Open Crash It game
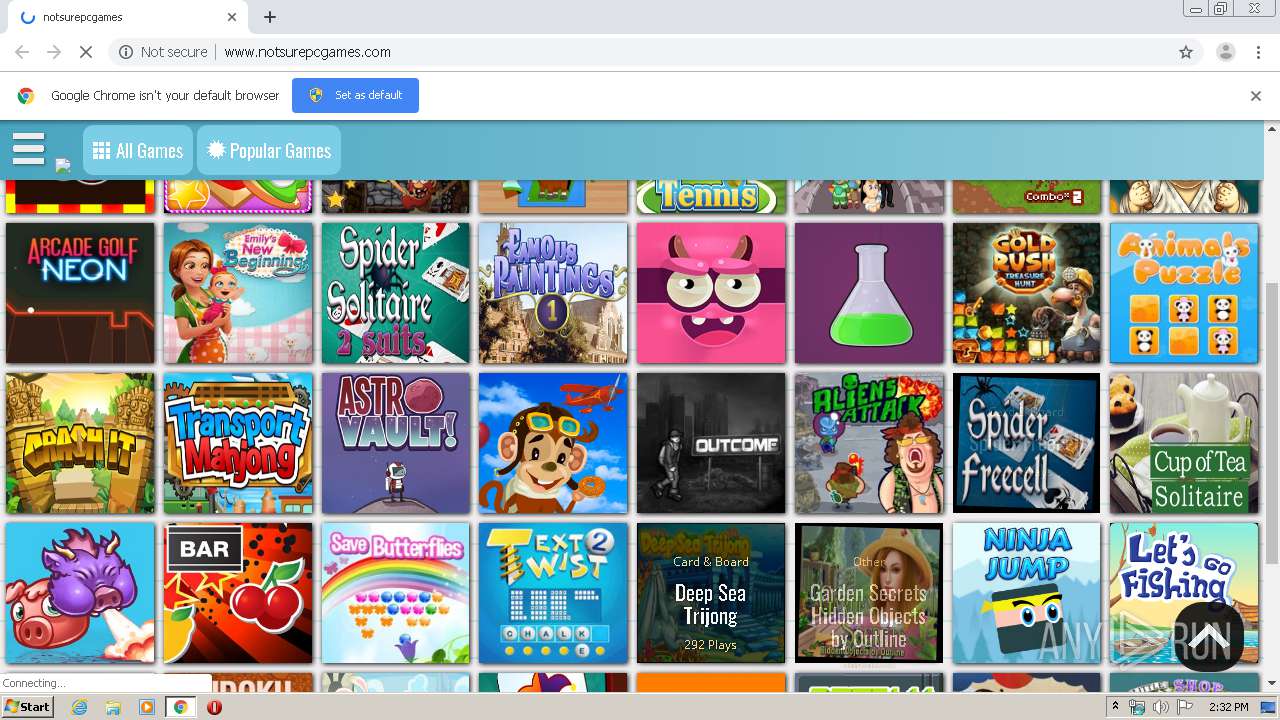The height and width of the screenshot is (720, 1280). click(x=80, y=443)
